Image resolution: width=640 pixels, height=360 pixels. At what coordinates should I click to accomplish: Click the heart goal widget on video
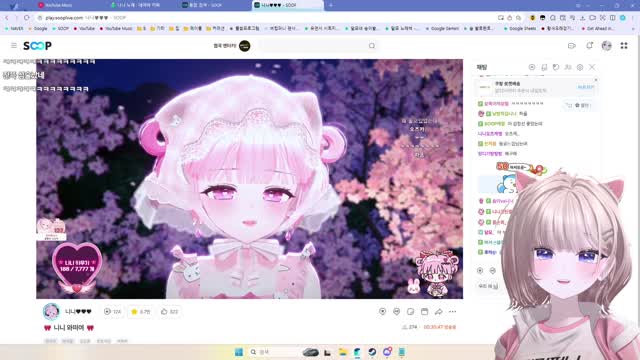click(77, 268)
